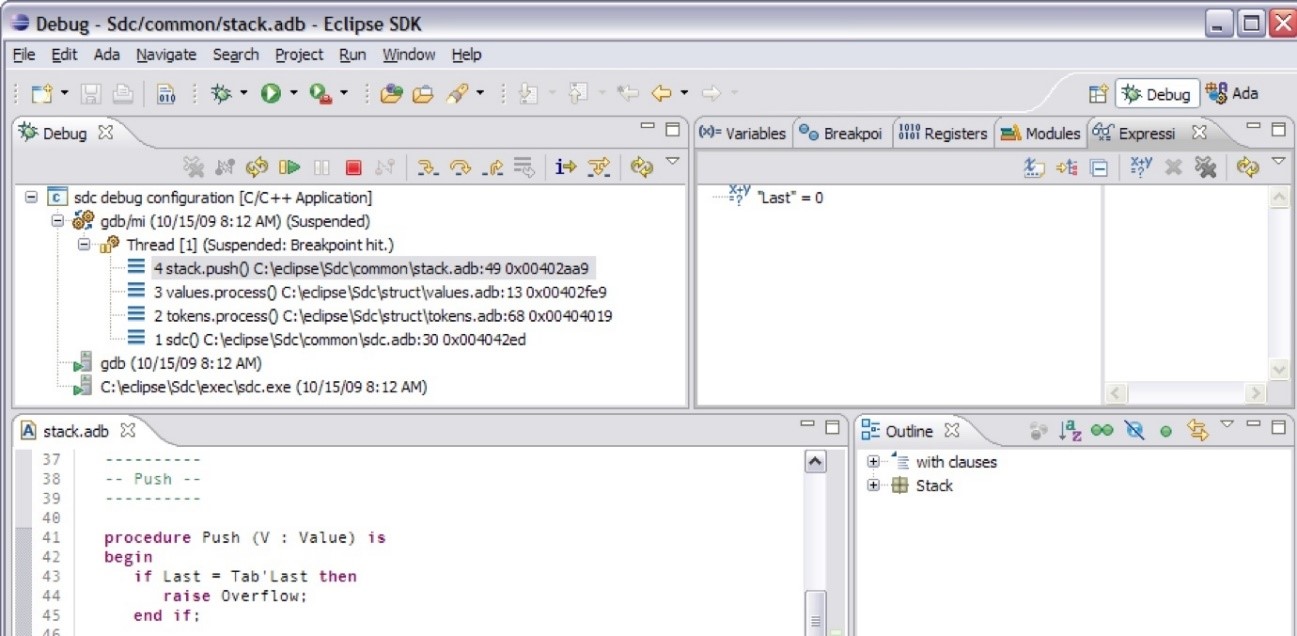Click Collapse All in Expressions view
1297x636 pixels.
coord(1098,168)
